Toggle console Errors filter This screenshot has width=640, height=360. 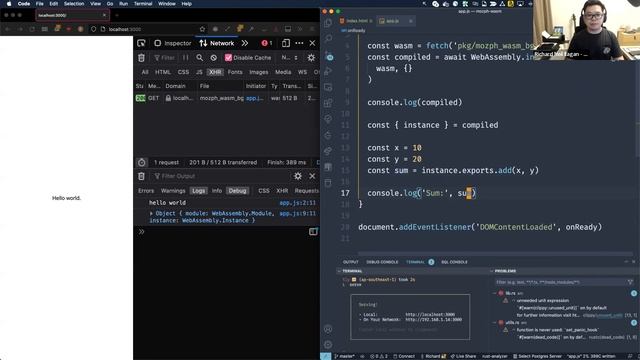pos(146,191)
